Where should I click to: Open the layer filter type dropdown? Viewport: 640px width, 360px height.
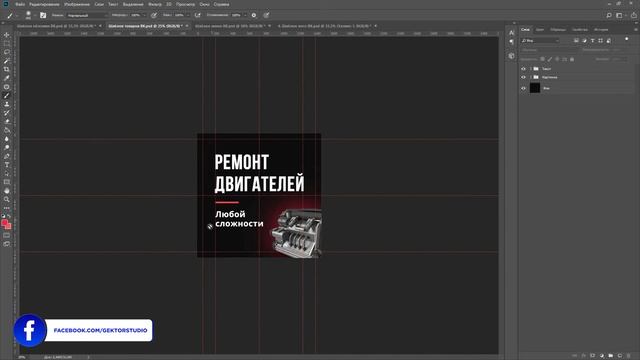point(540,40)
